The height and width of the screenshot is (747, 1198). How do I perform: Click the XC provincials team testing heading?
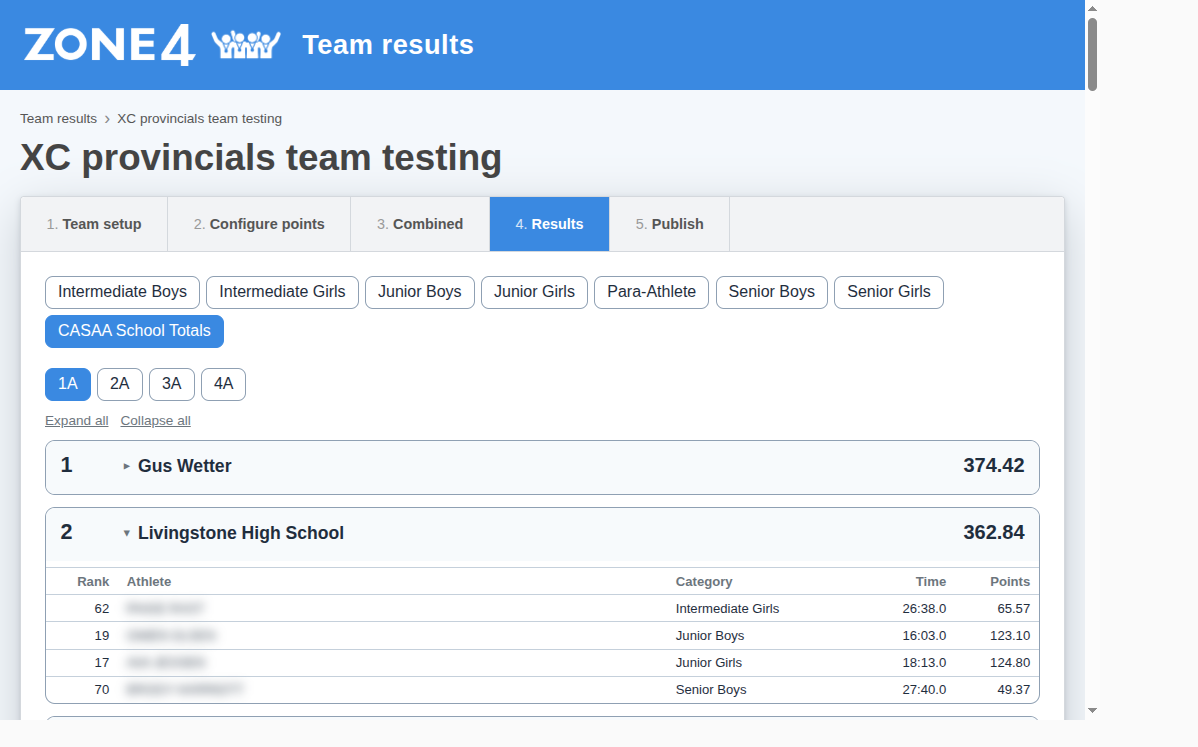click(x=261, y=158)
